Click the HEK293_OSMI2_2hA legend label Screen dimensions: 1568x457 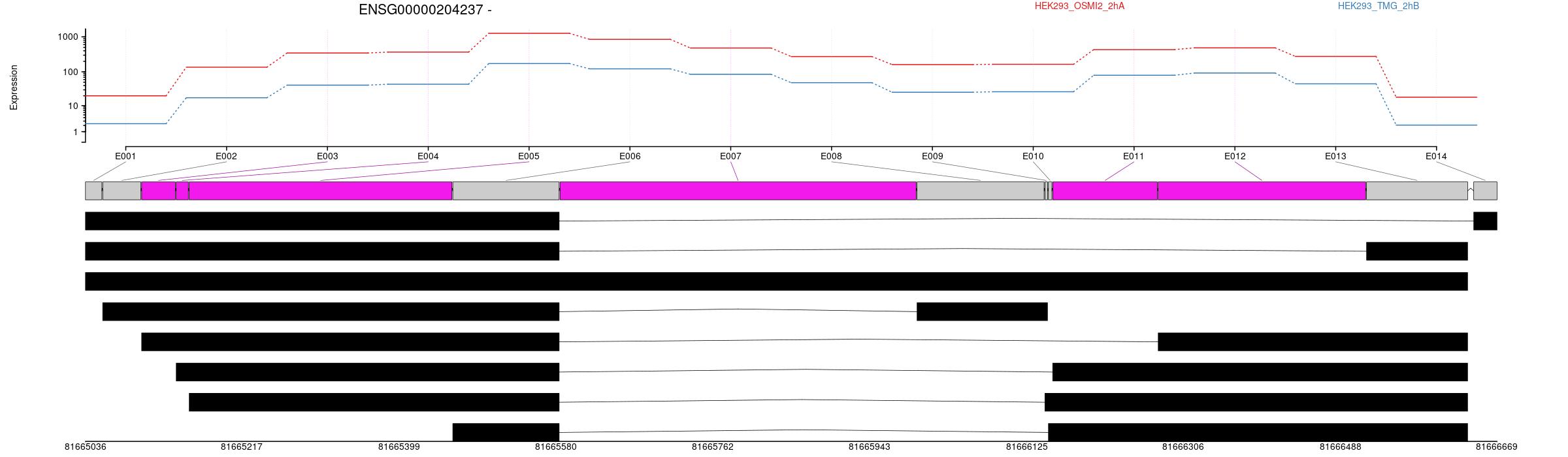click(1080, 6)
